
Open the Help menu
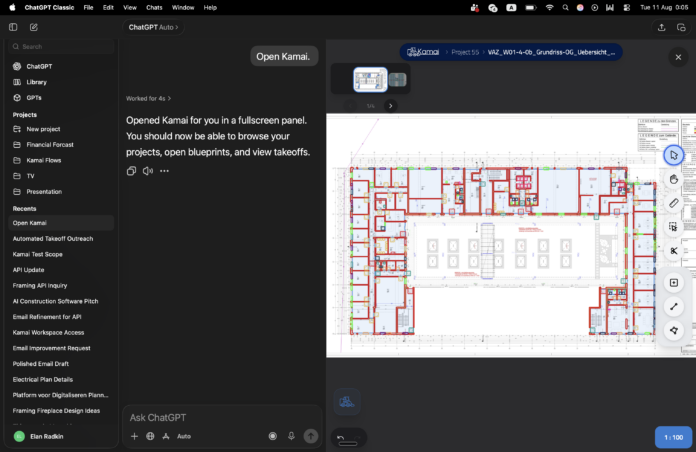pos(210,8)
